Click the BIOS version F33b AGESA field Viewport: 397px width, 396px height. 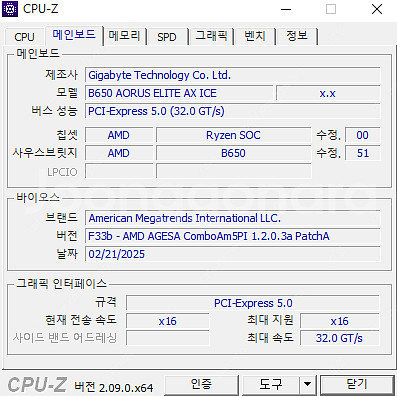tap(232, 236)
